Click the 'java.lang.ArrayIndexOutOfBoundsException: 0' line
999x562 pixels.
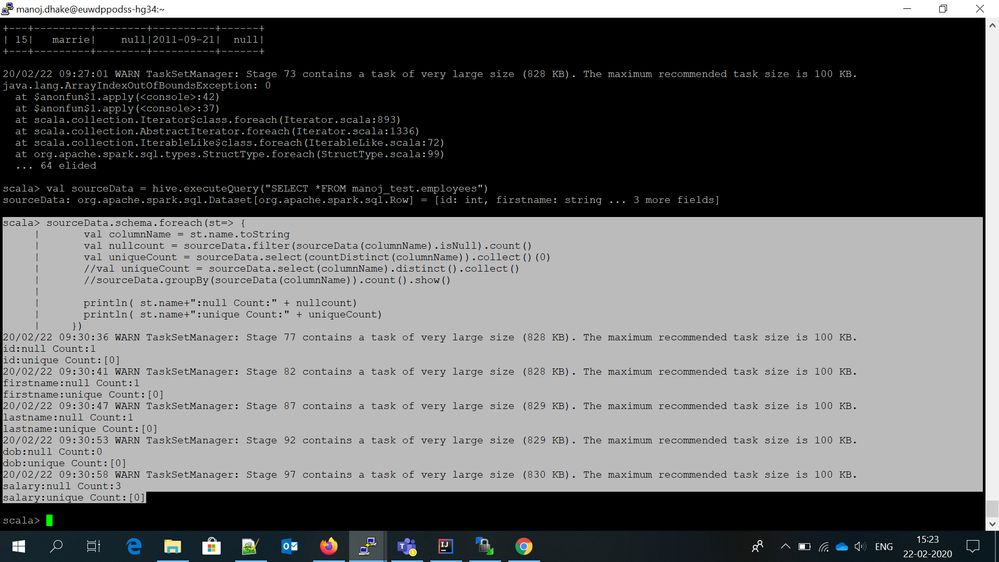click(137, 85)
